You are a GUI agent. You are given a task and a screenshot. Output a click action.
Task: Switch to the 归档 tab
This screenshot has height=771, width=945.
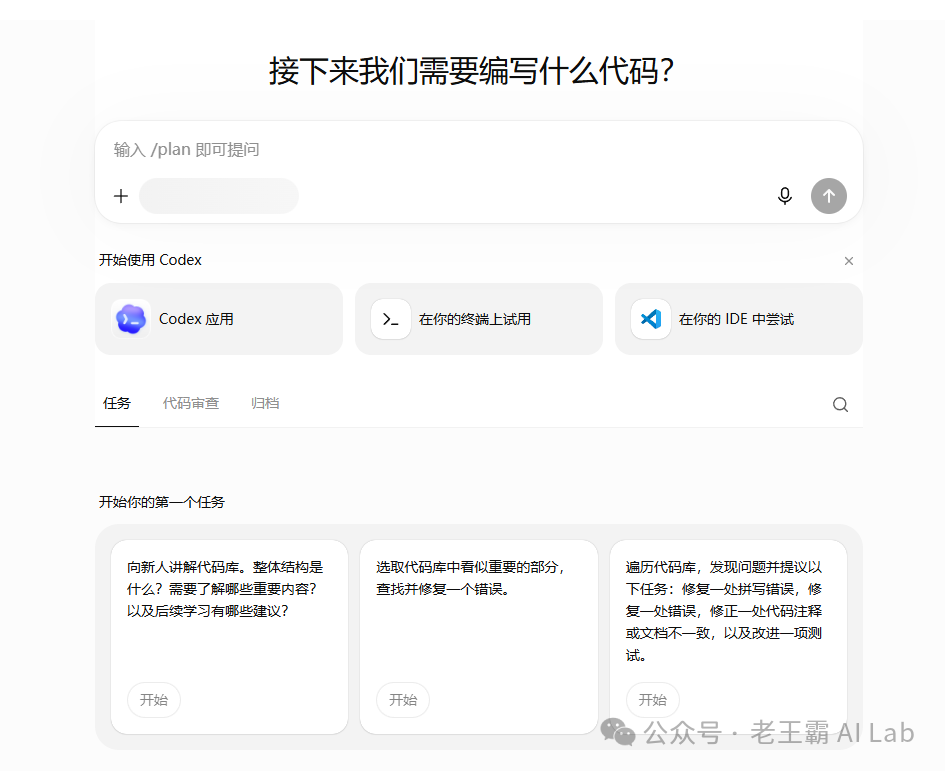[265, 403]
